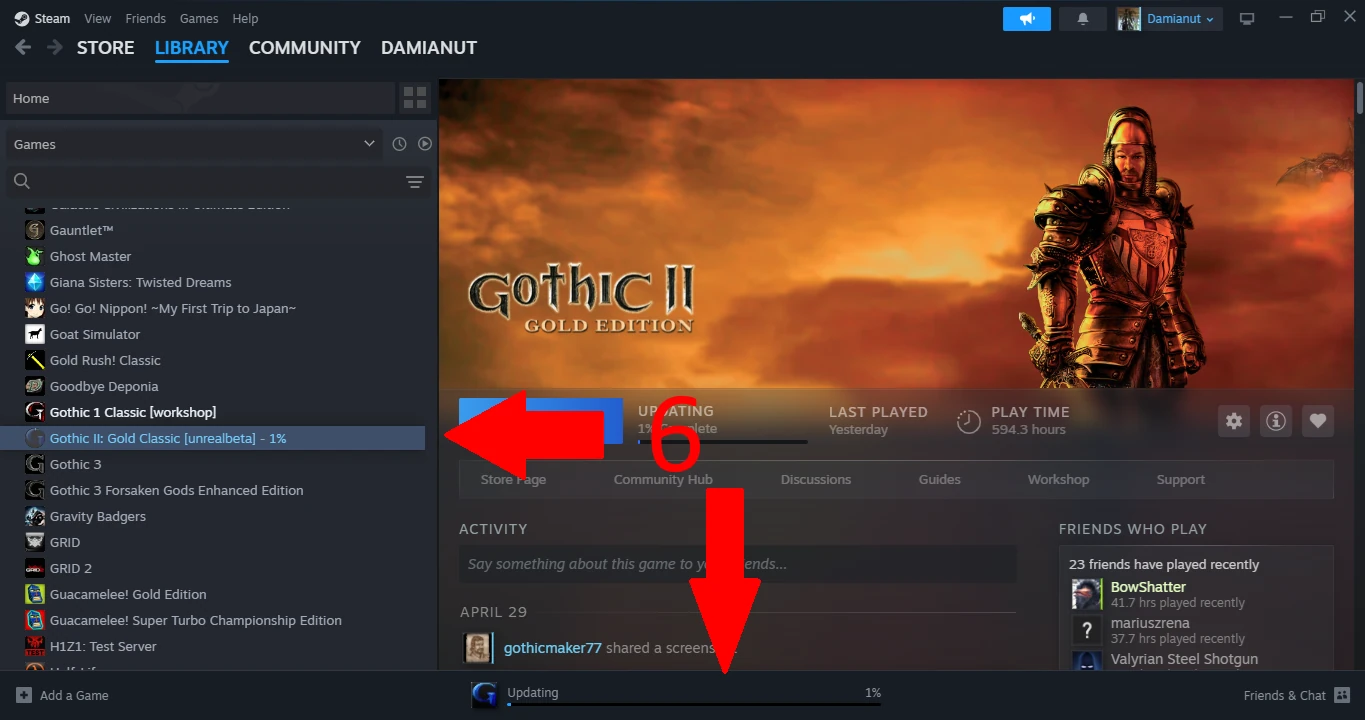Click the activity text field
This screenshot has height=720, width=1365.
[x=737, y=564]
